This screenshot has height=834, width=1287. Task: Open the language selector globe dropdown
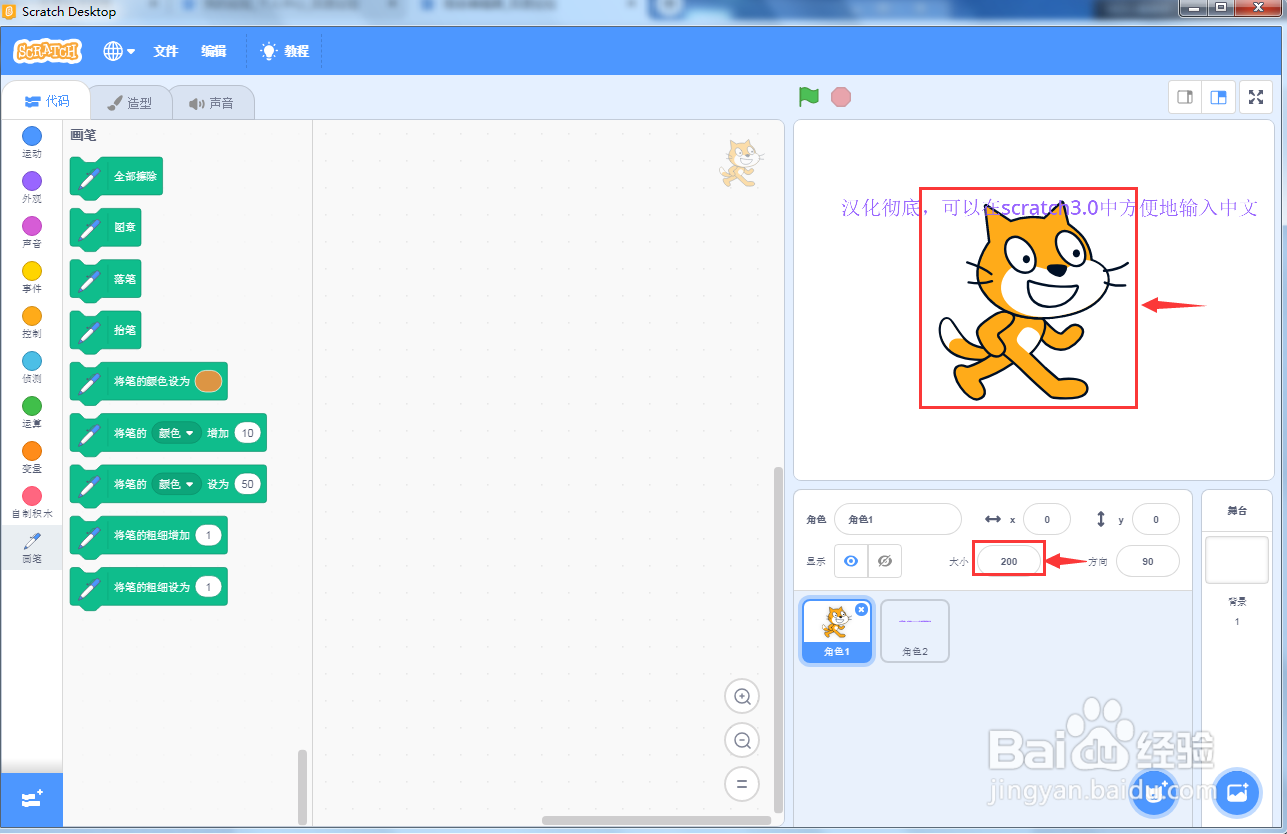click(118, 51)
